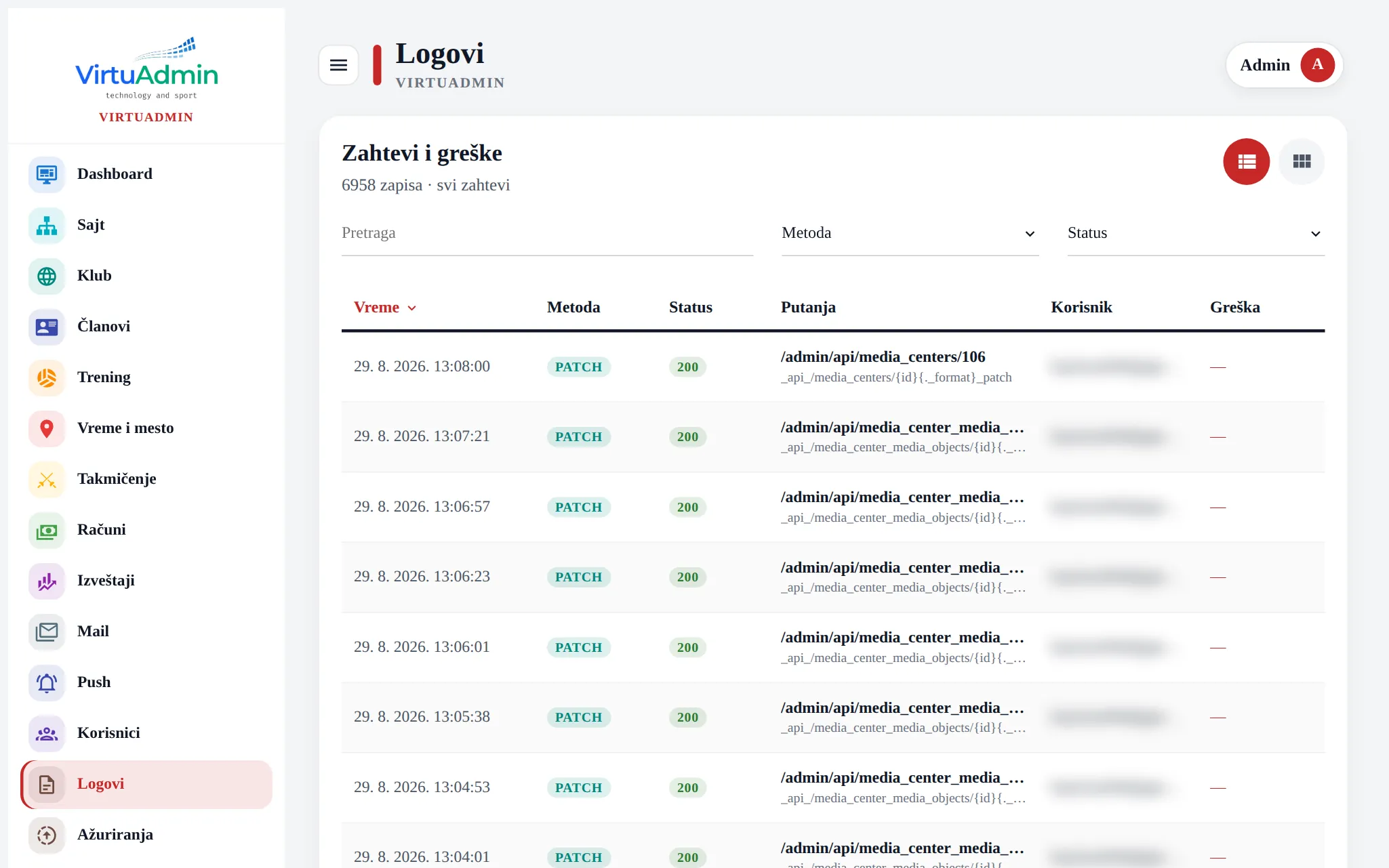
Task: Expand the Metoda filter dropdown
Action: click(910, 233)
